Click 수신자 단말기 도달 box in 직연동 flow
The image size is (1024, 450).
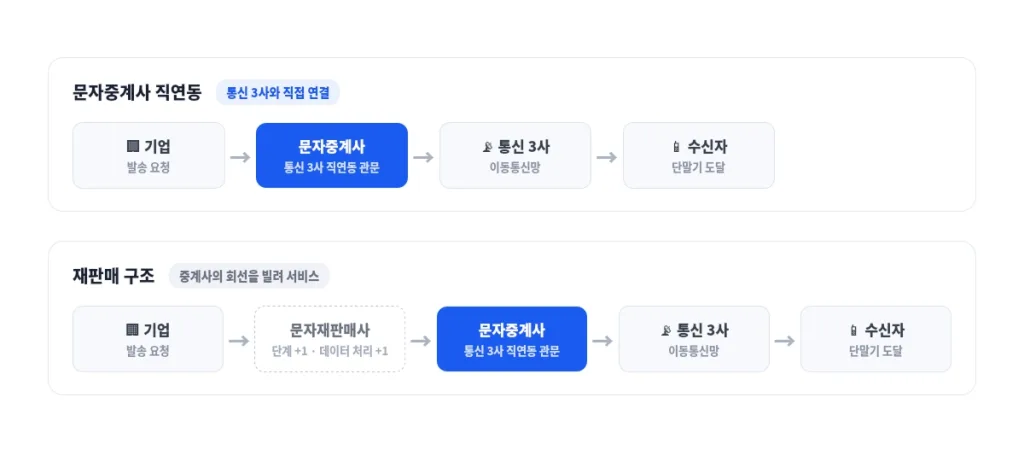click(699, 155)
